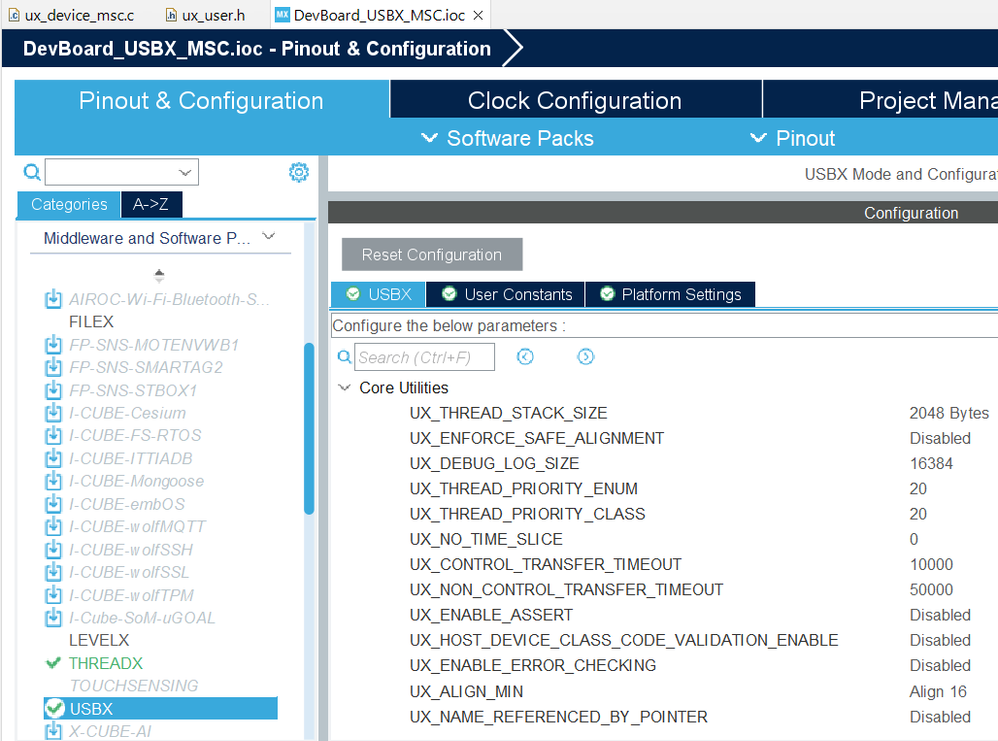The image size is (998, 741).
Task: Select the UX_NAME_REFERENCED_BY_POINTER parameter
Action: (558, 717)
